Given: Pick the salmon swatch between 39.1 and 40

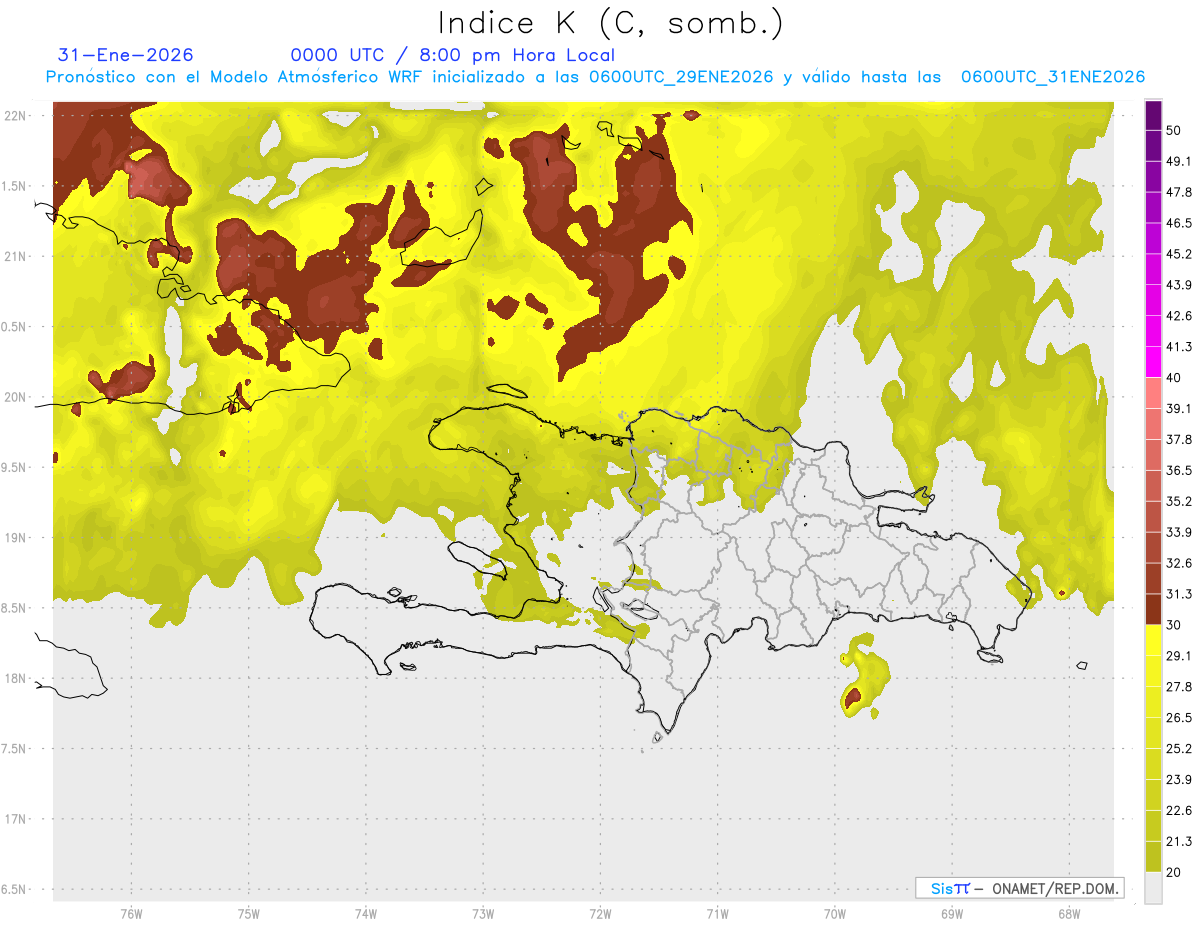Looking at the screenshot, I should click(x=1153, y=393).
